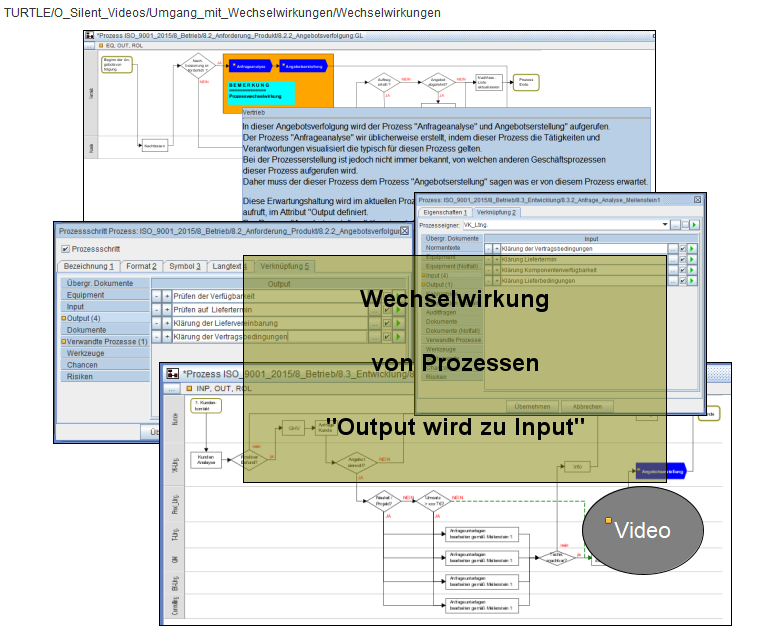Click the Prüfen der Verfügbarkeit output field

tap(270, 296)
